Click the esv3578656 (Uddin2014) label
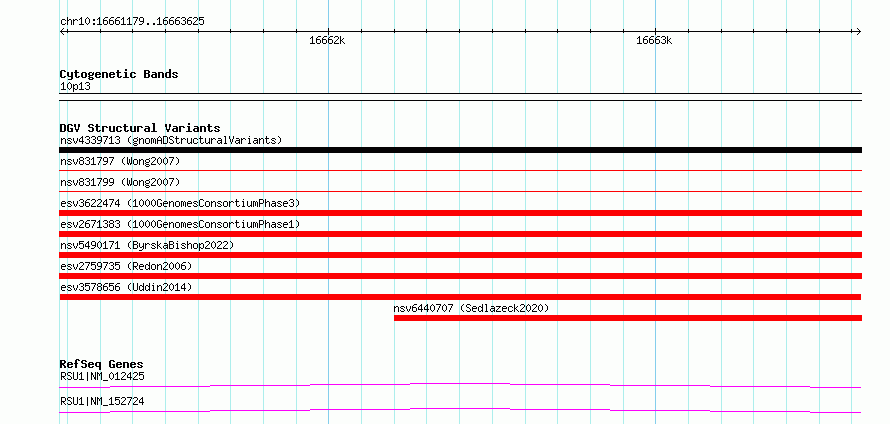The width and height of the screenshot is (890, 424). click(126, 288)
